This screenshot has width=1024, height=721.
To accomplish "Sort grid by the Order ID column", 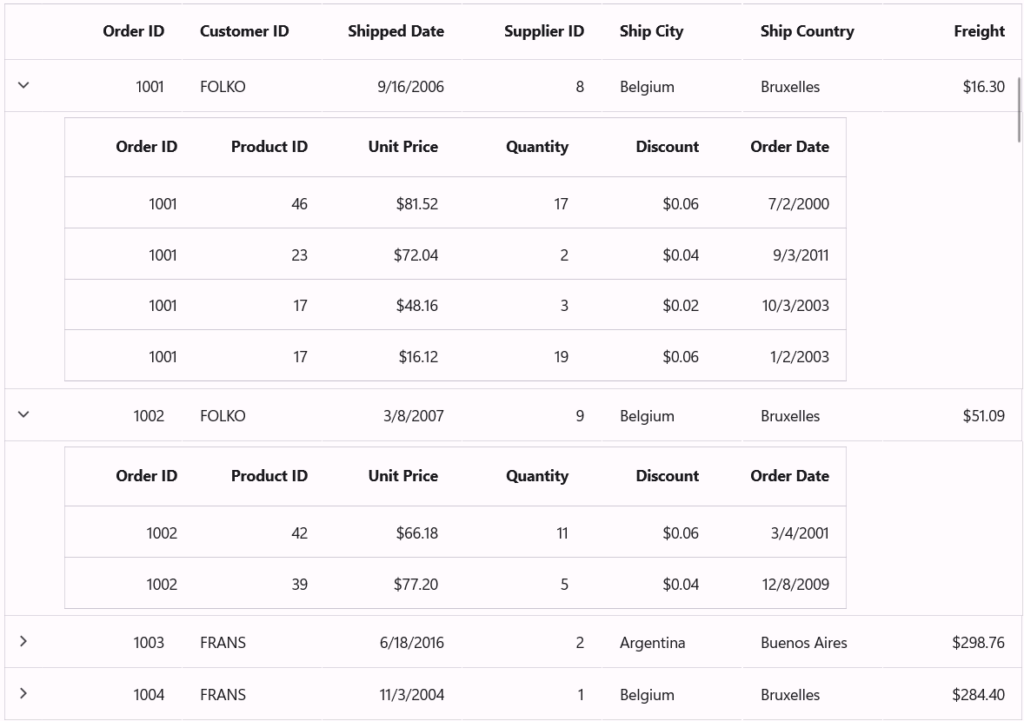I will [134, 31].
